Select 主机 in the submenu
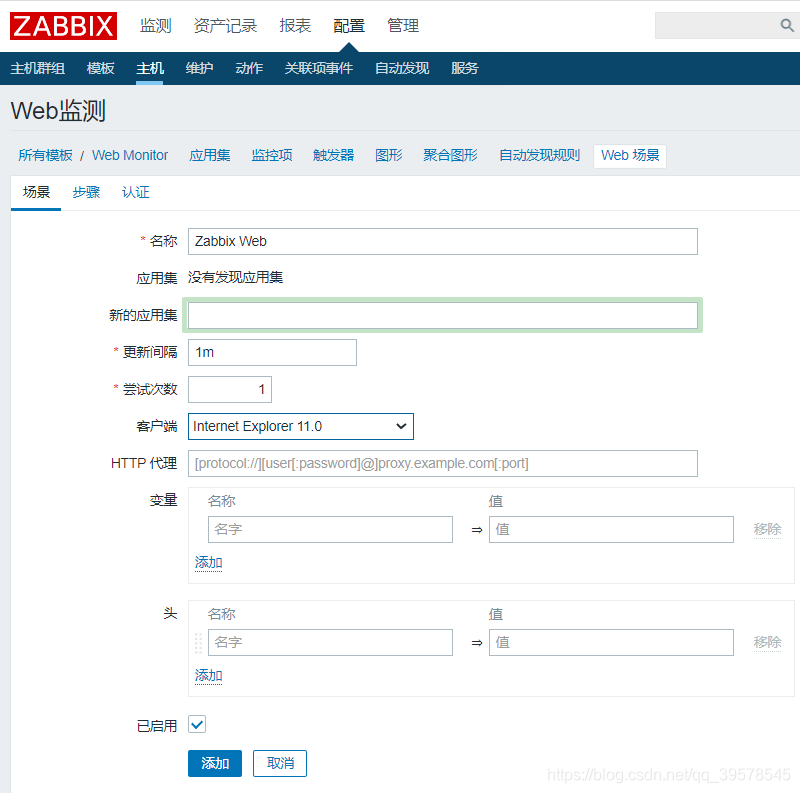This screenshot has height=793, width=800. (x=149, y=68)
